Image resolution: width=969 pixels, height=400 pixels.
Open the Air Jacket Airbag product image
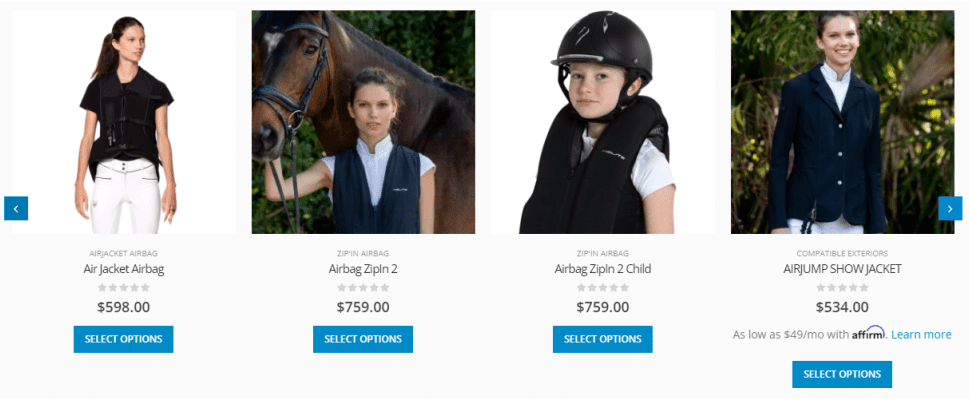point(124,122)
